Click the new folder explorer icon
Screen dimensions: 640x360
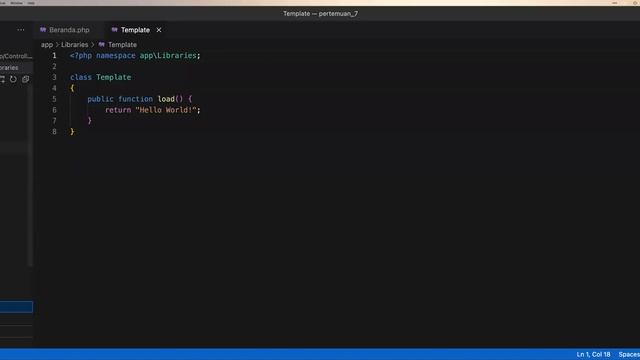tap(2, 79)
